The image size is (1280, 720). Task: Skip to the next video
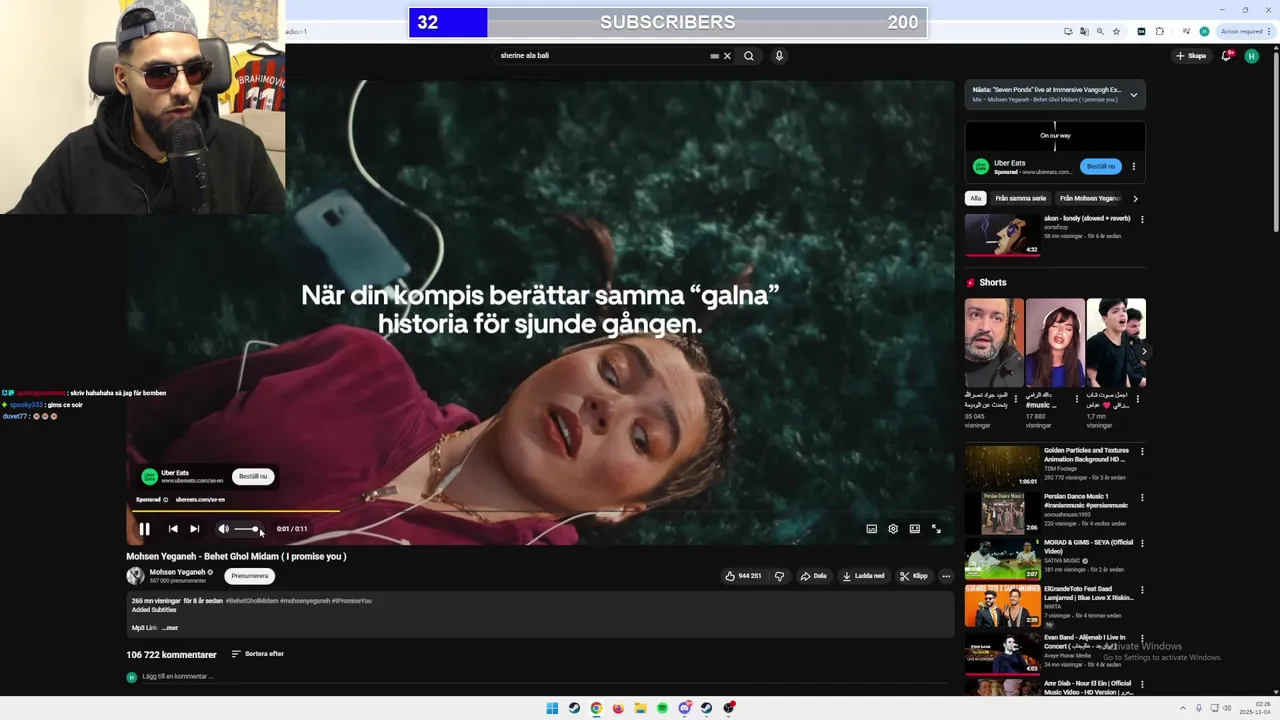point(195,529)
